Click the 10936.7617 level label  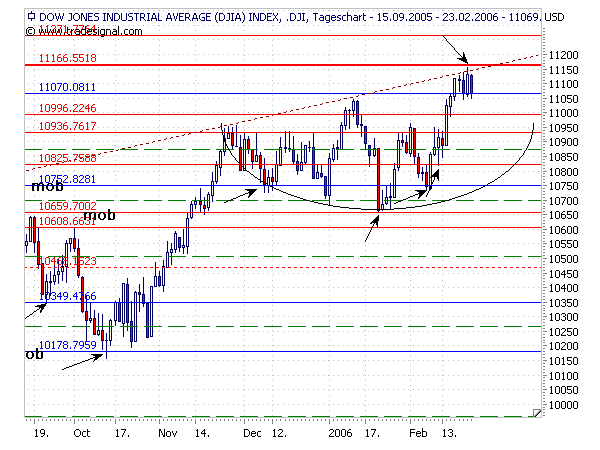click(x=68, y=126)
